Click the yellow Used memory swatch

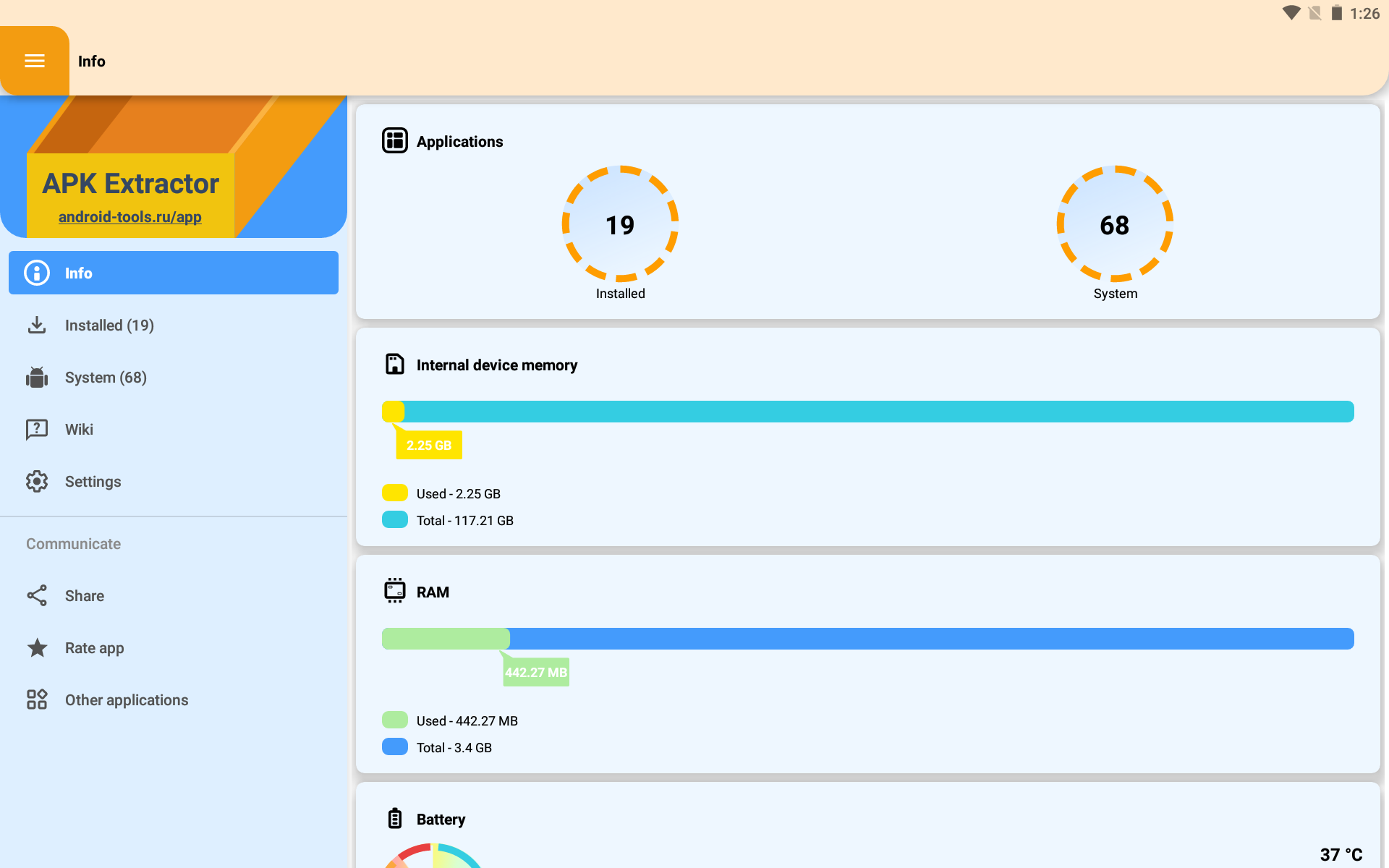point(395,493)
